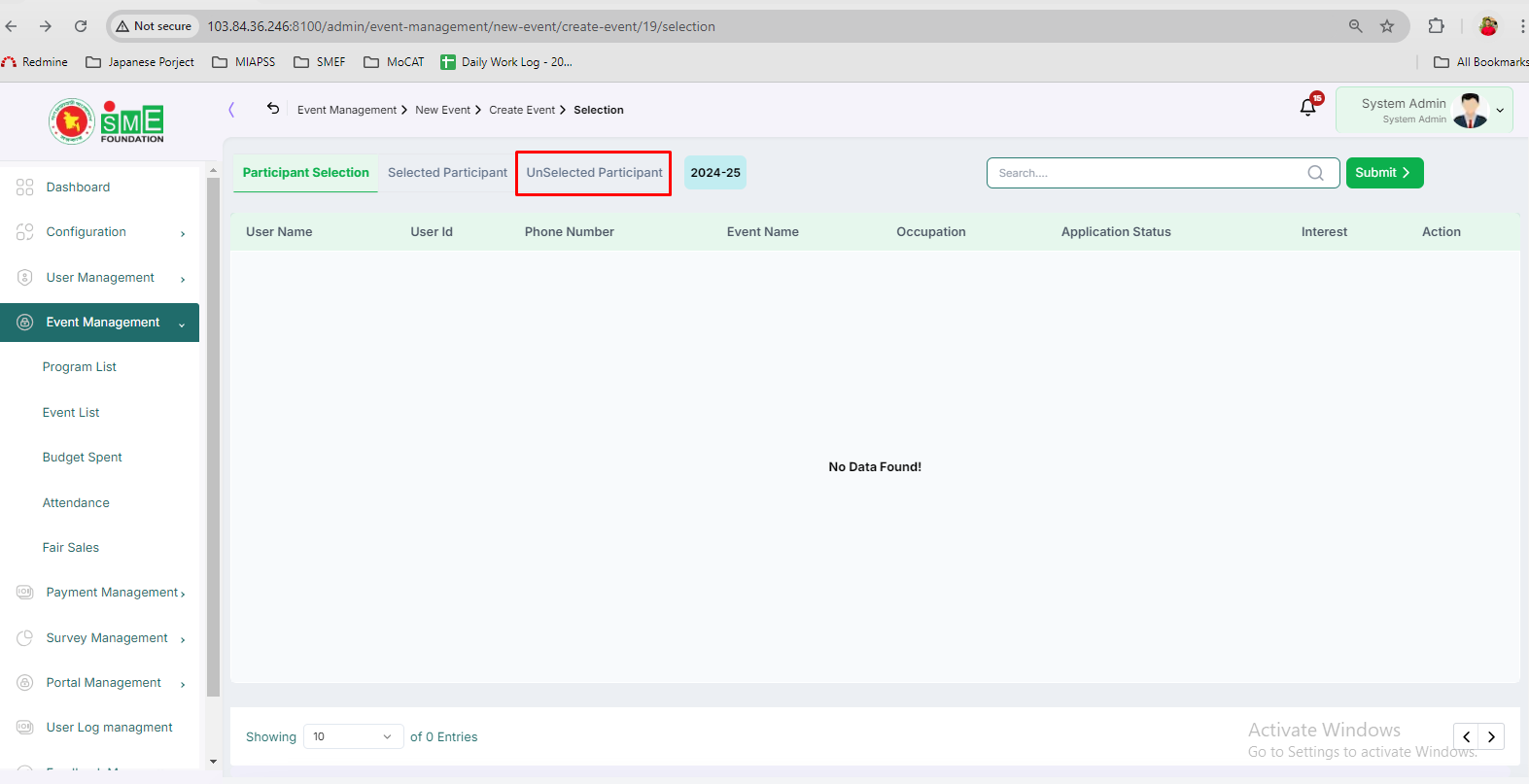Open the Daily Work Log bookmark
The width and height of the screenshot is (1529, 784).
(506, 62)
